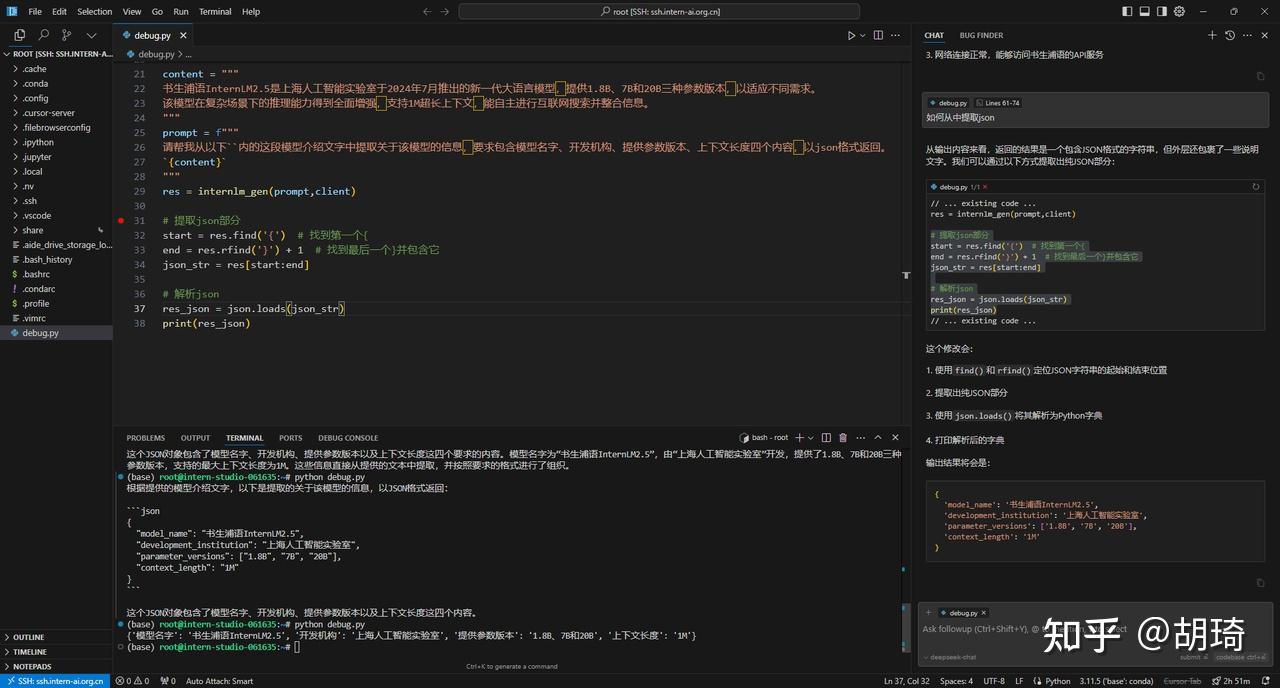Focus the Ask followup chat input
This screenshot has height=688, width=1280.
click(1095, 629)
